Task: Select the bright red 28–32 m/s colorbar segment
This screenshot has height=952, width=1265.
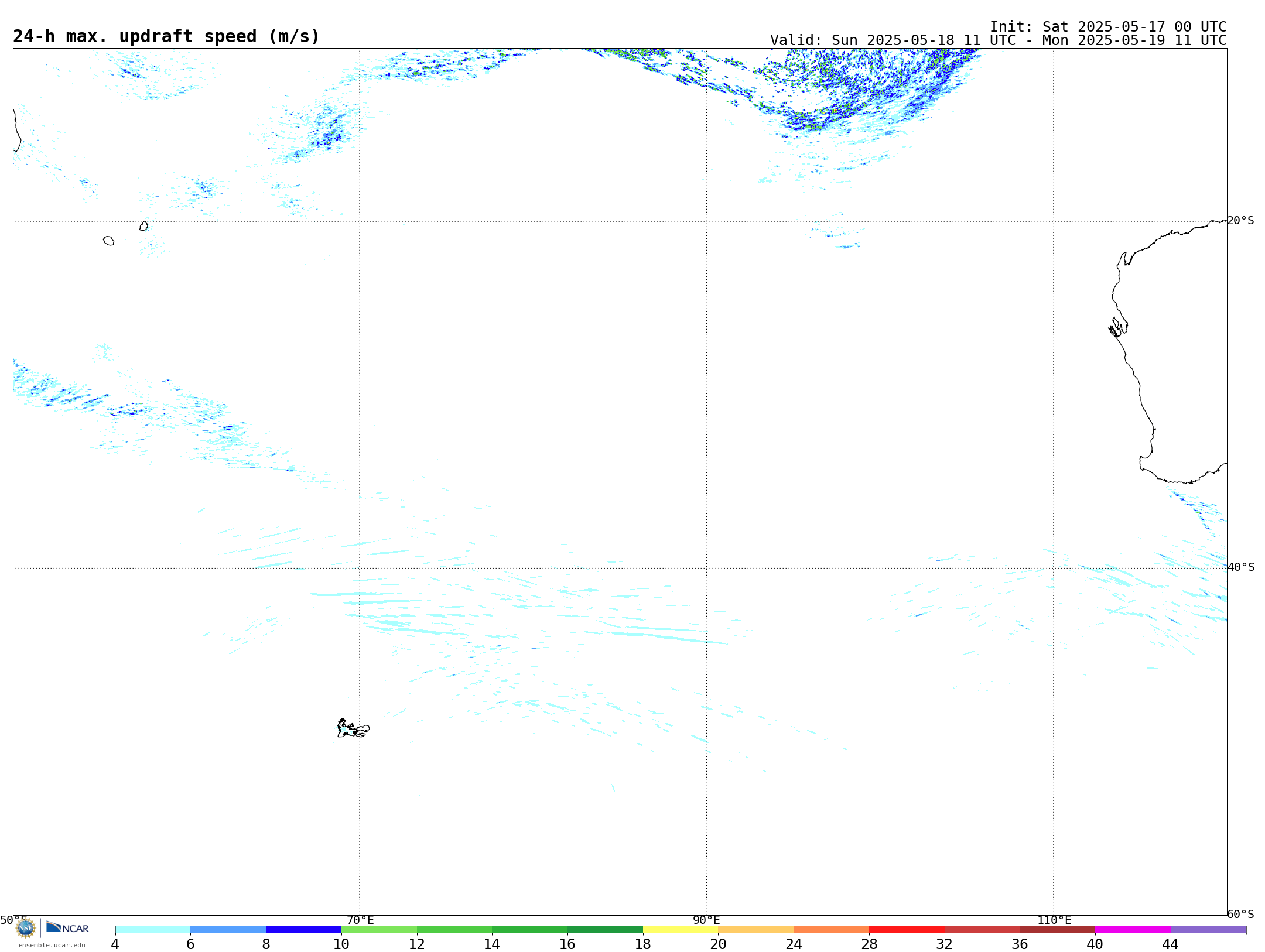Action: 907,930
